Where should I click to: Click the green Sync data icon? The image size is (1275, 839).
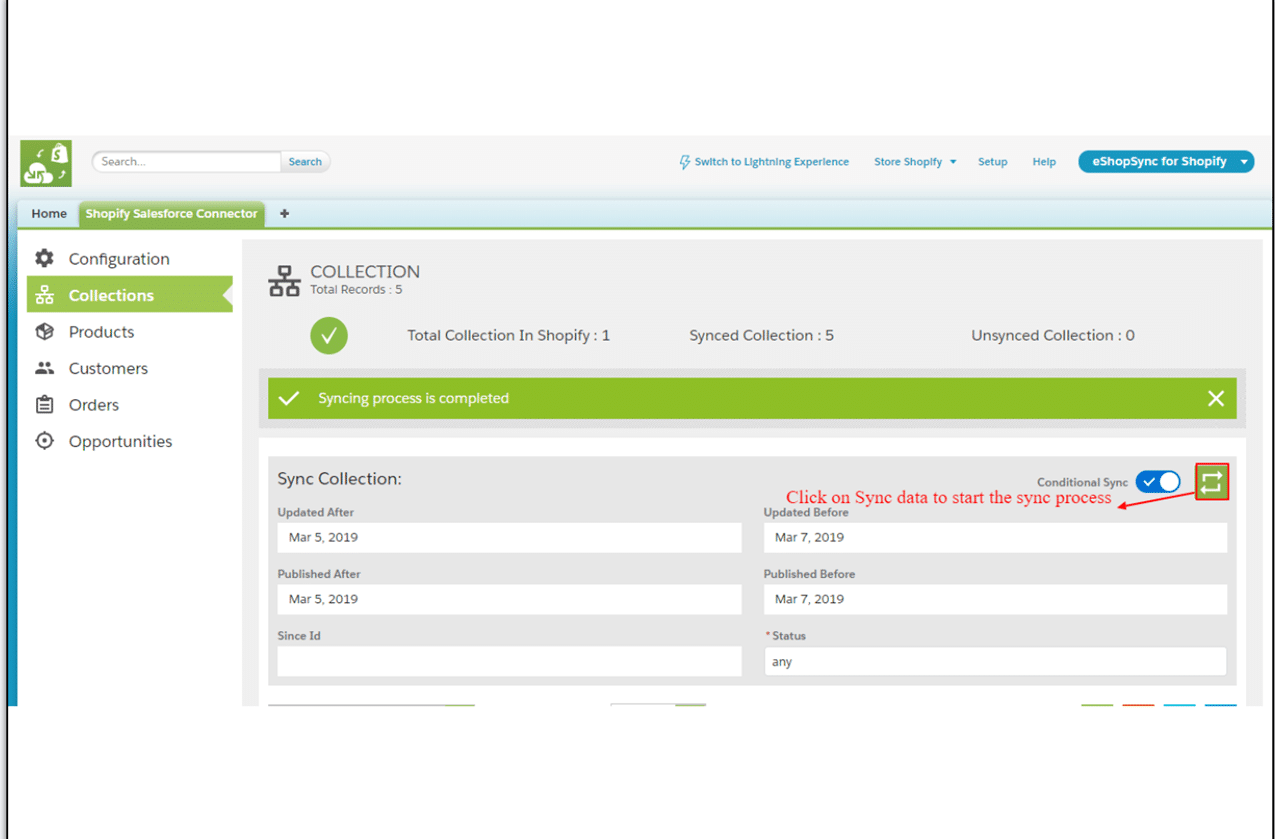(1211, 483)
